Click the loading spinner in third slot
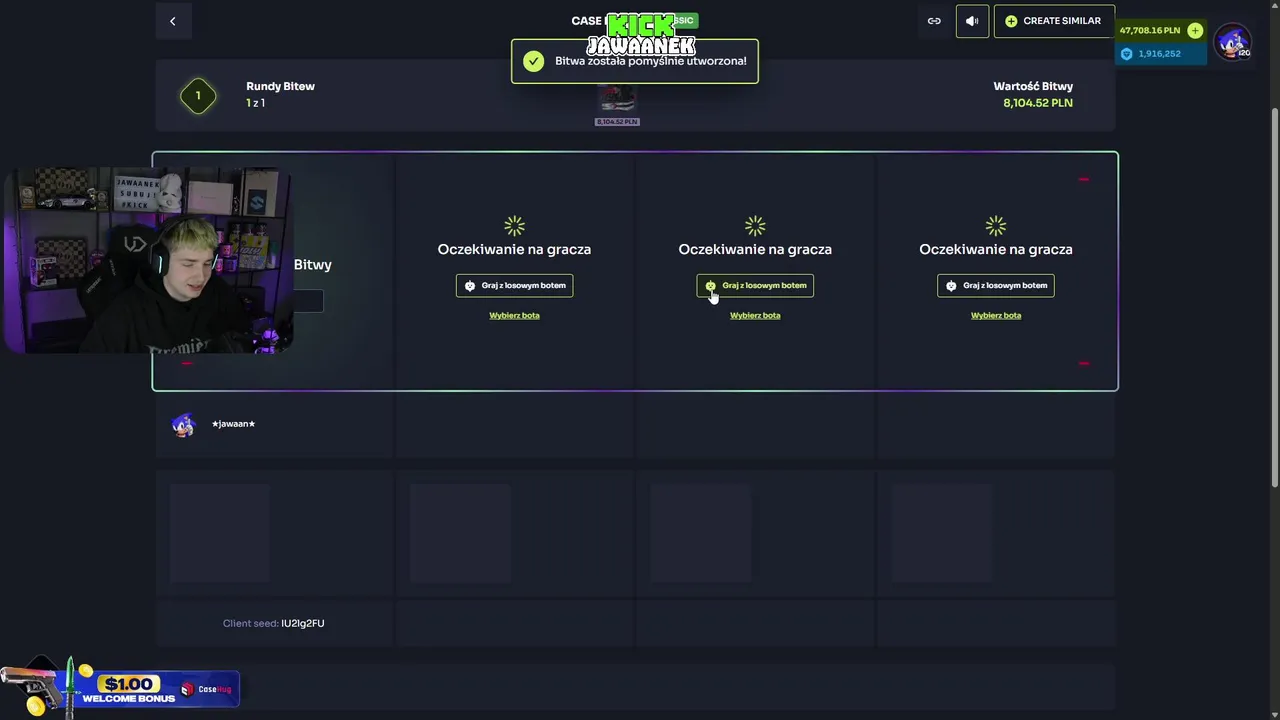The image size is (1280, 720). [x=755, y=226]
